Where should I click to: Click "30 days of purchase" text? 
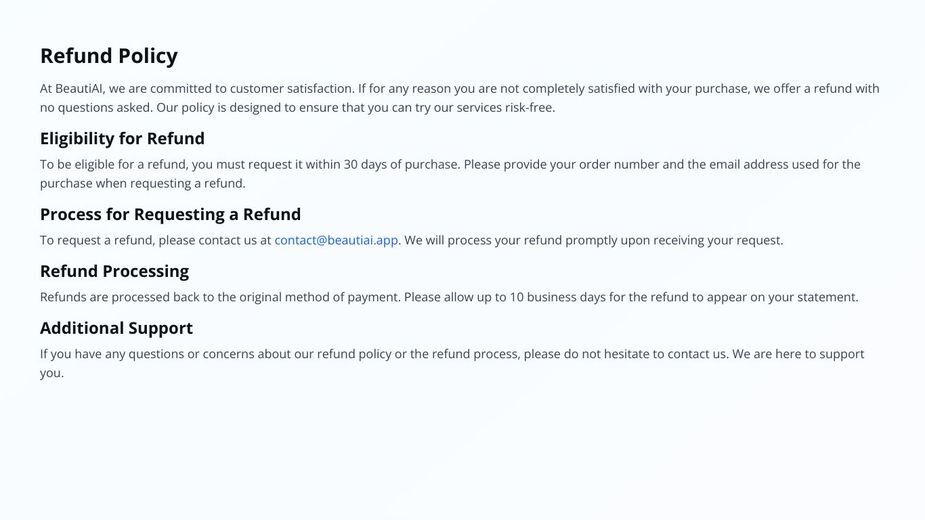401,164
